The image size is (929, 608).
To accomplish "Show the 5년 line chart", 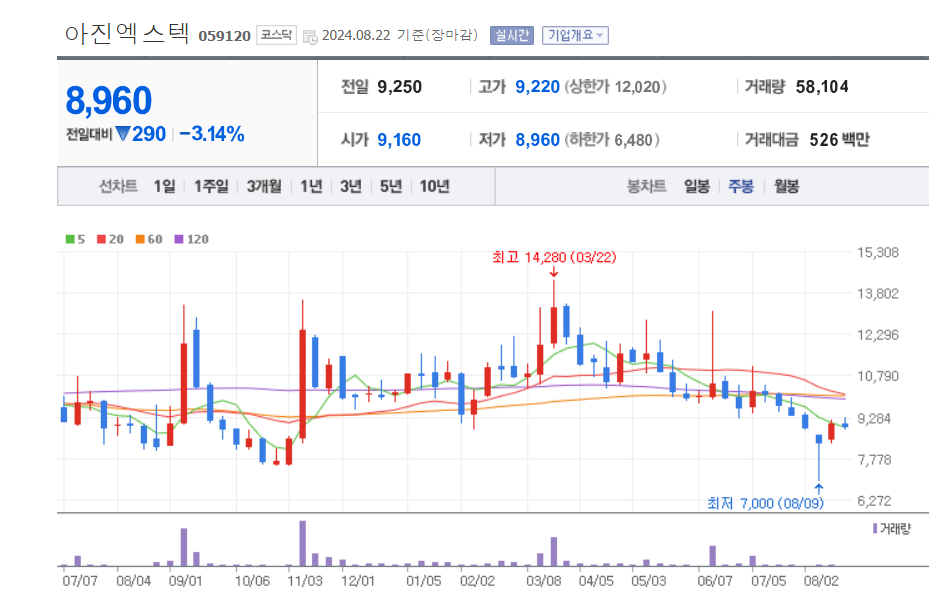I will [x=391, y=187].
